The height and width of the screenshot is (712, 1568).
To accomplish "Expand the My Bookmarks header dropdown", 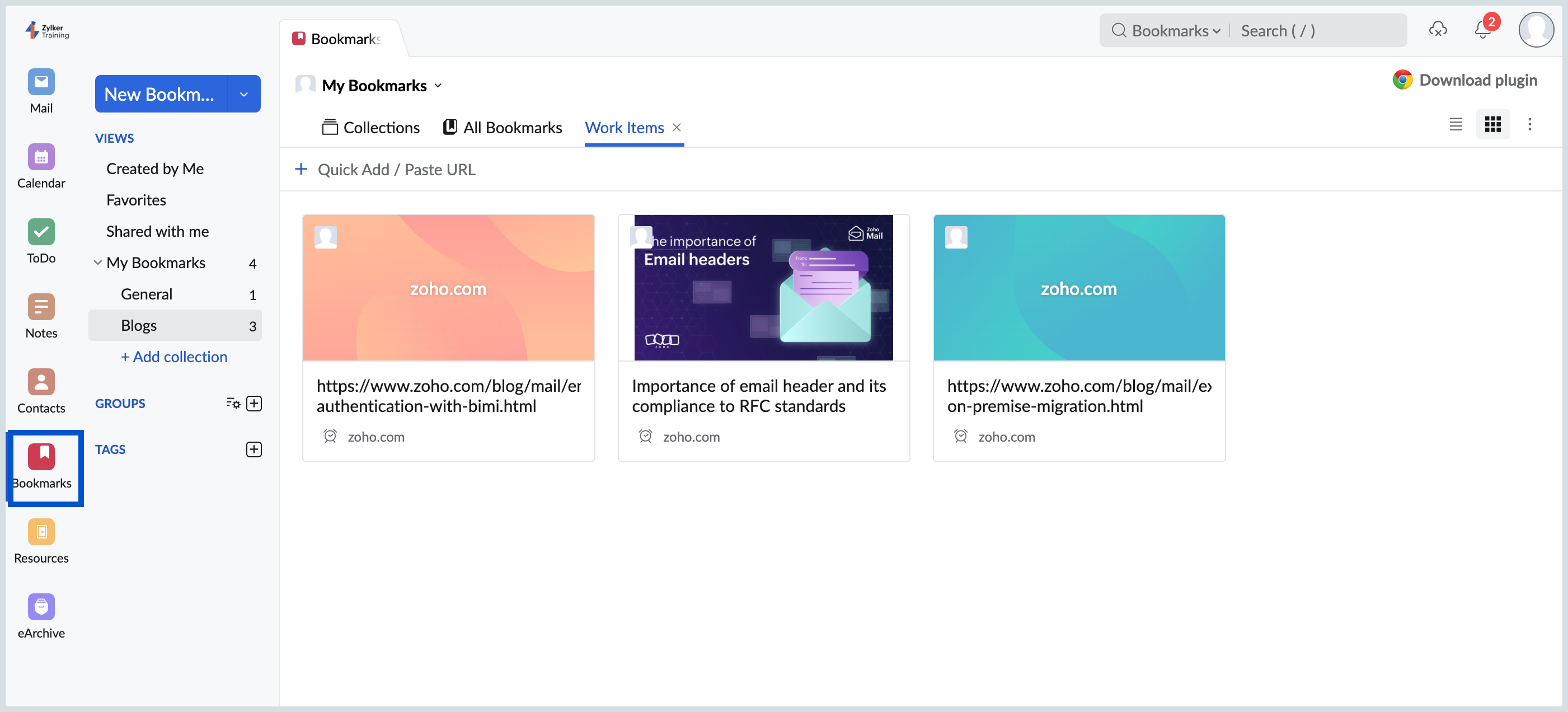I will point(438,86).
